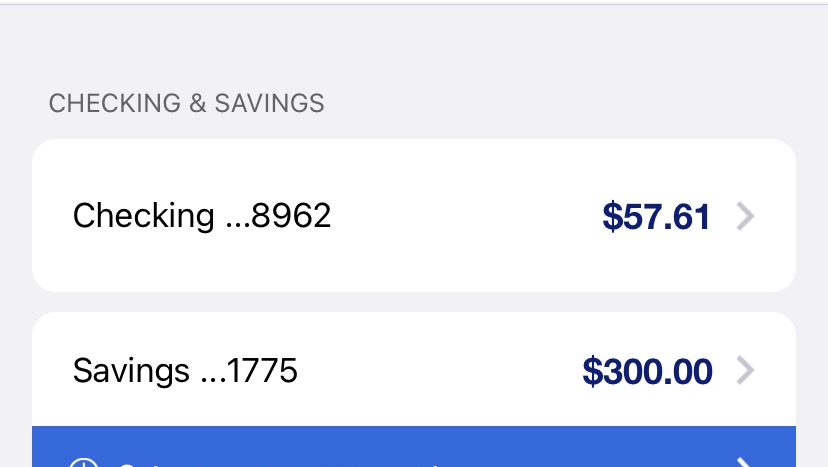
Task: Click the CHECKING & SAVINGS section header
Action: [187, 103]
